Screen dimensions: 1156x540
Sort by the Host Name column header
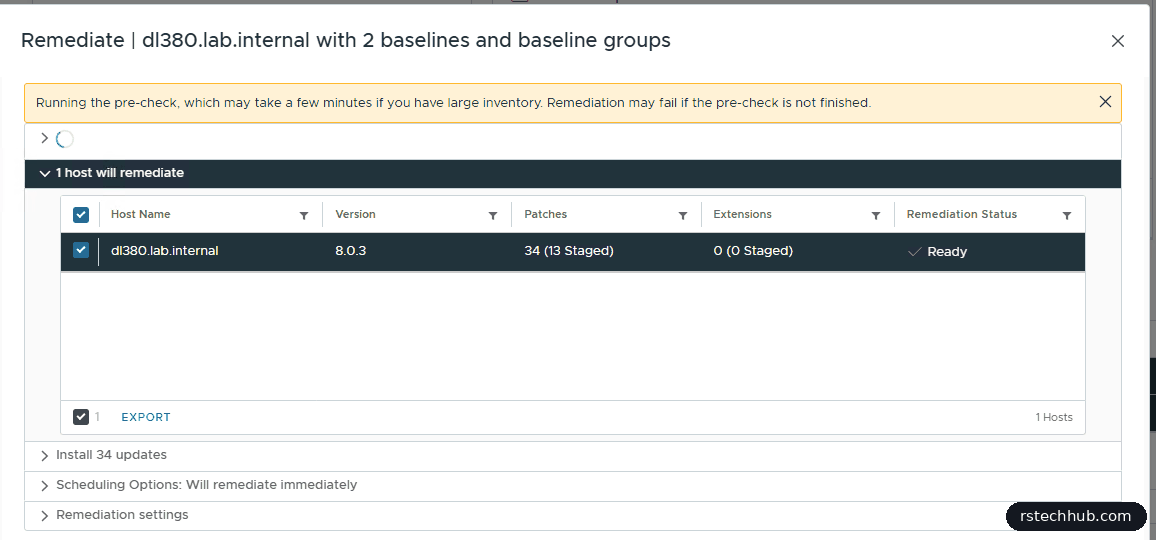click(141, 214)
